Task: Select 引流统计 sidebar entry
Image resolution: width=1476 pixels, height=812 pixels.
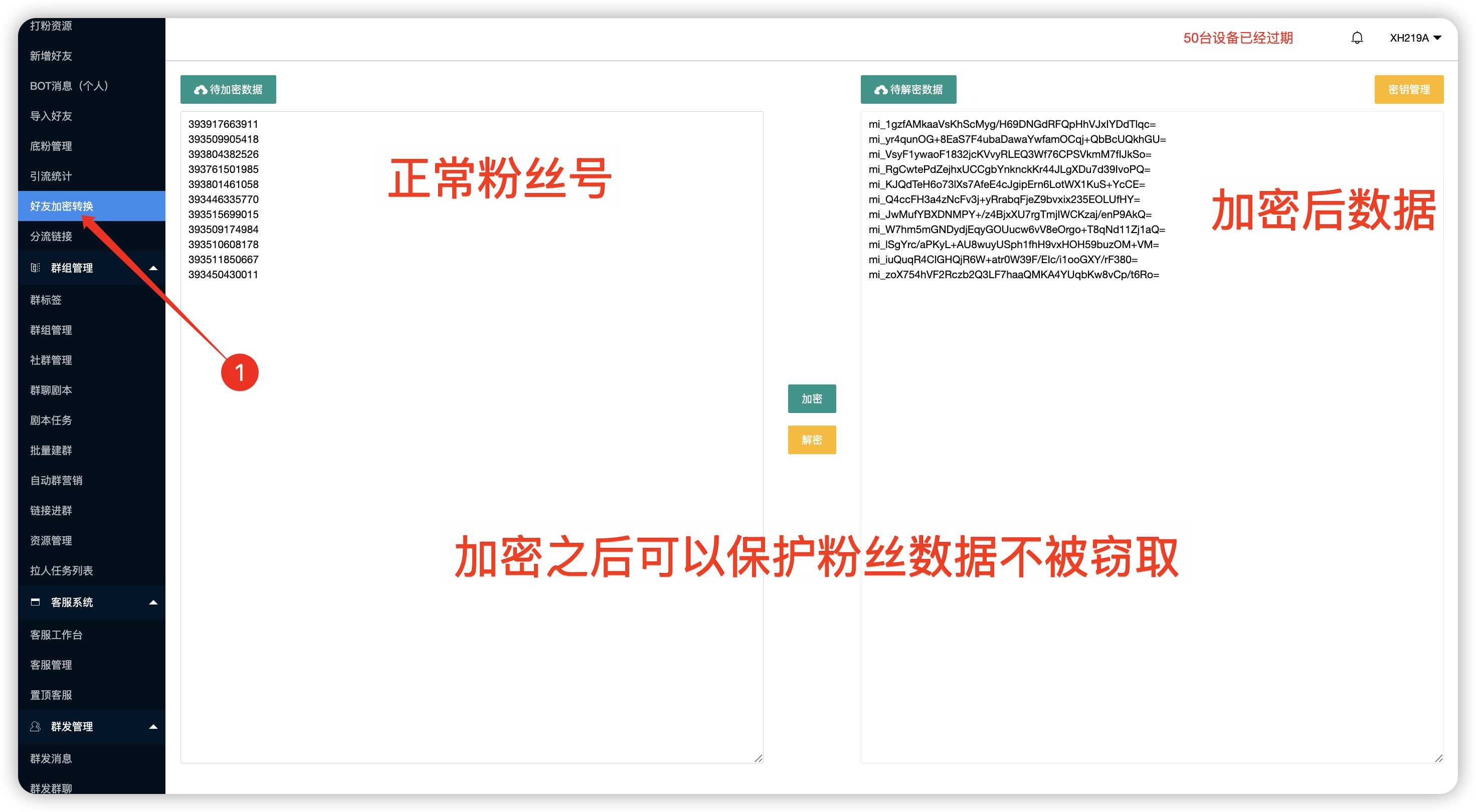Action: coord(51,176)
